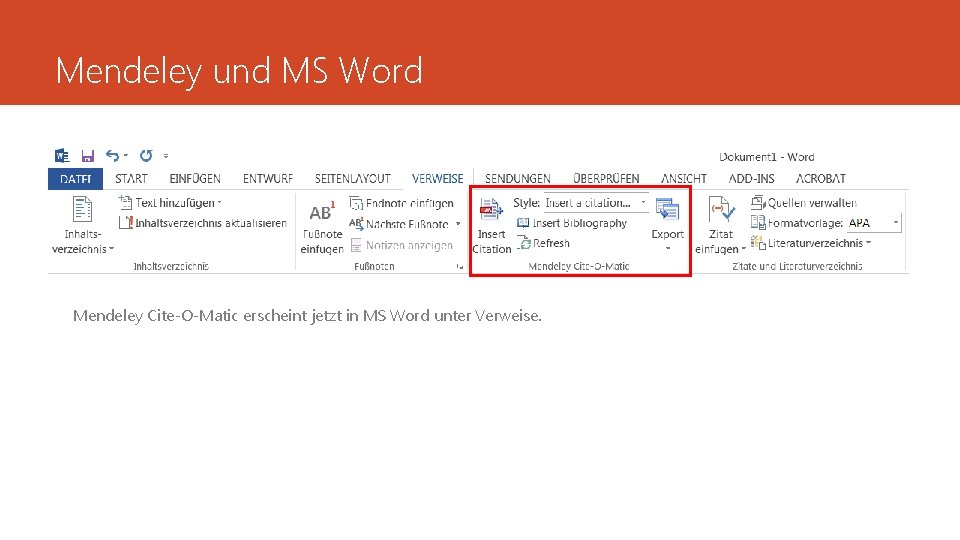Click the Word application icon
Viewport: 960px width, 540px height.
pos(62,156)
